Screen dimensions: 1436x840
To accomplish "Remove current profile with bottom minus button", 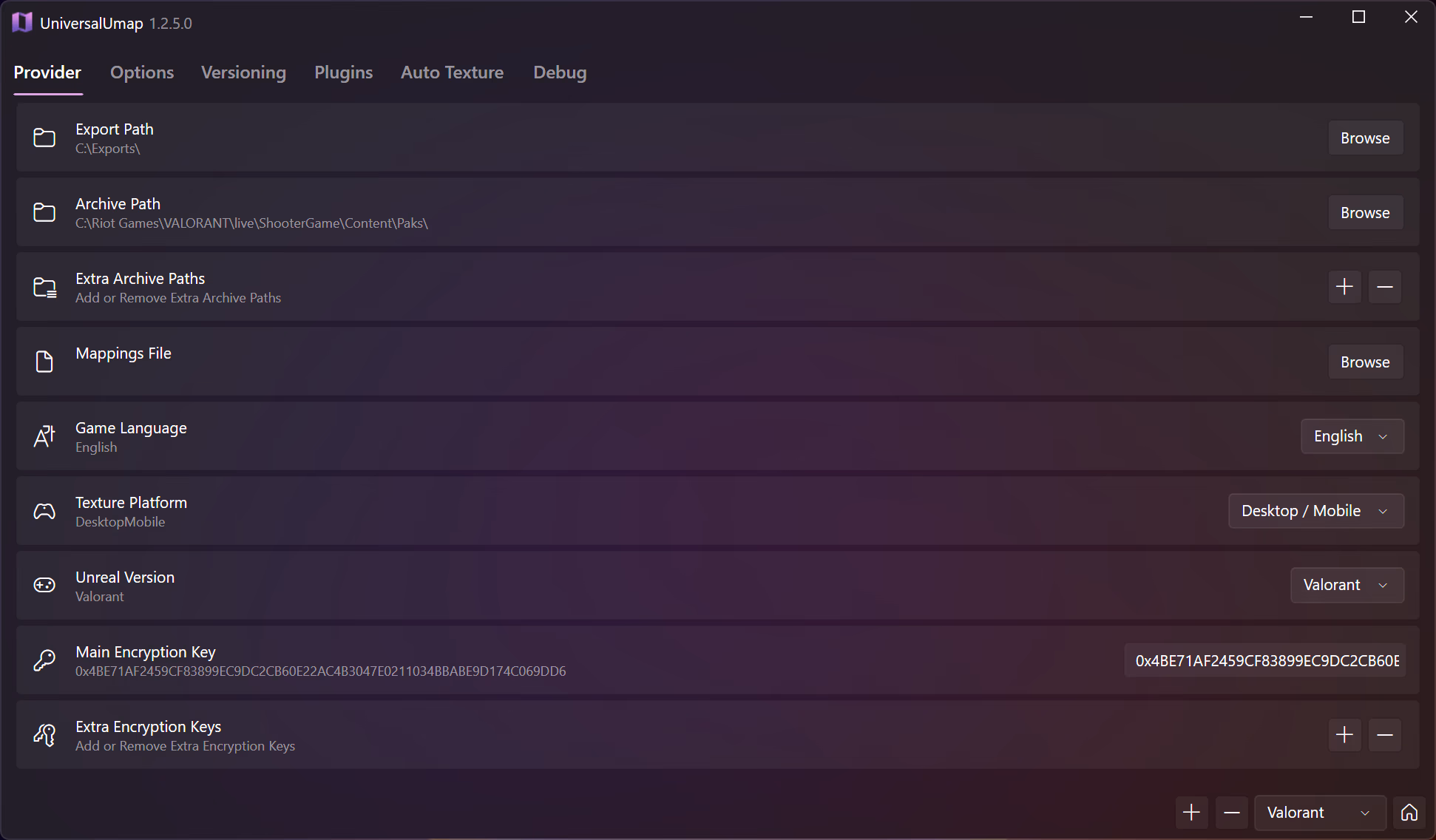I will (x=1231, y=813).
